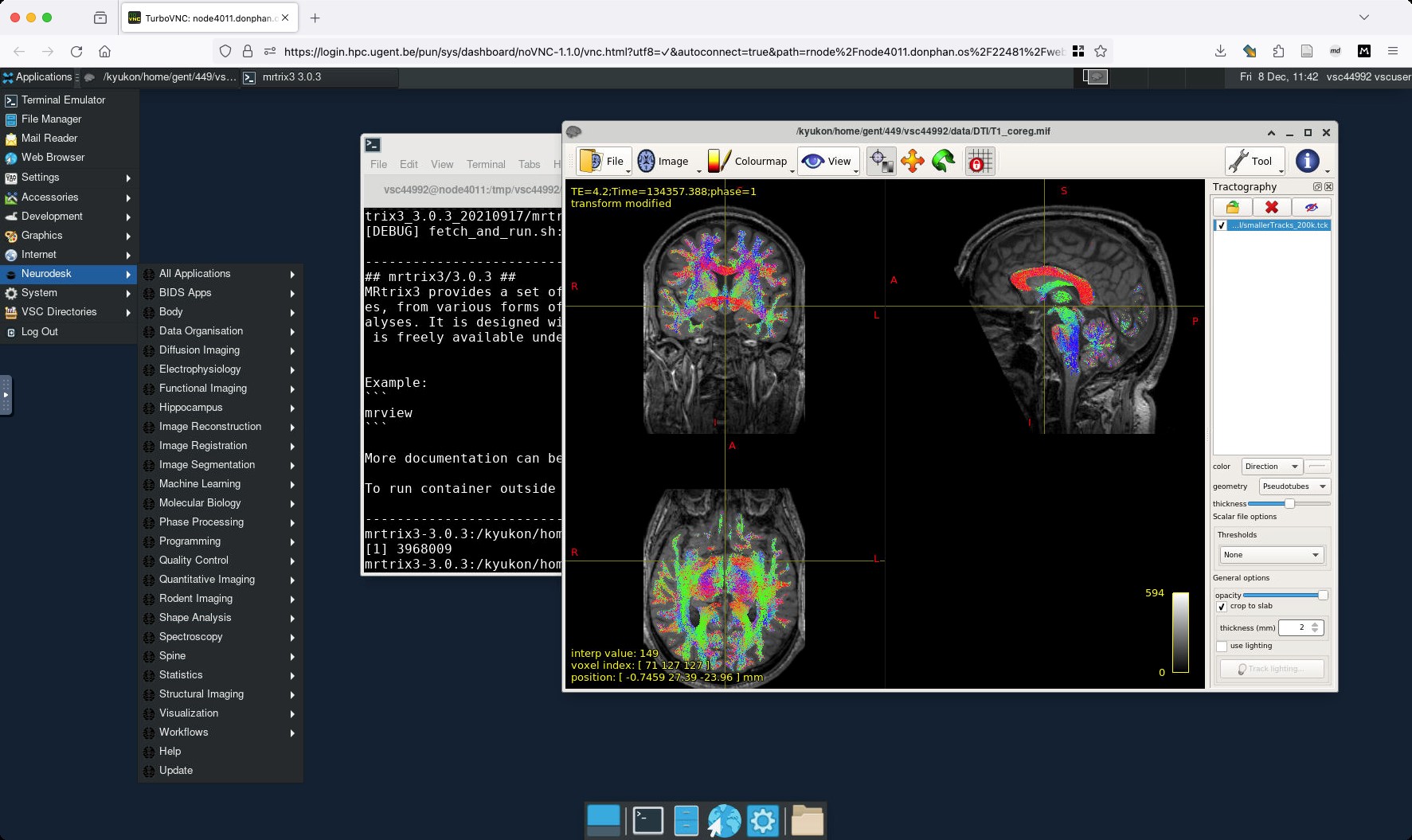This screenshot has height=840, width=1412.
Task: Select the green rotate-arrow mode
Action: [x=944, y=161]
